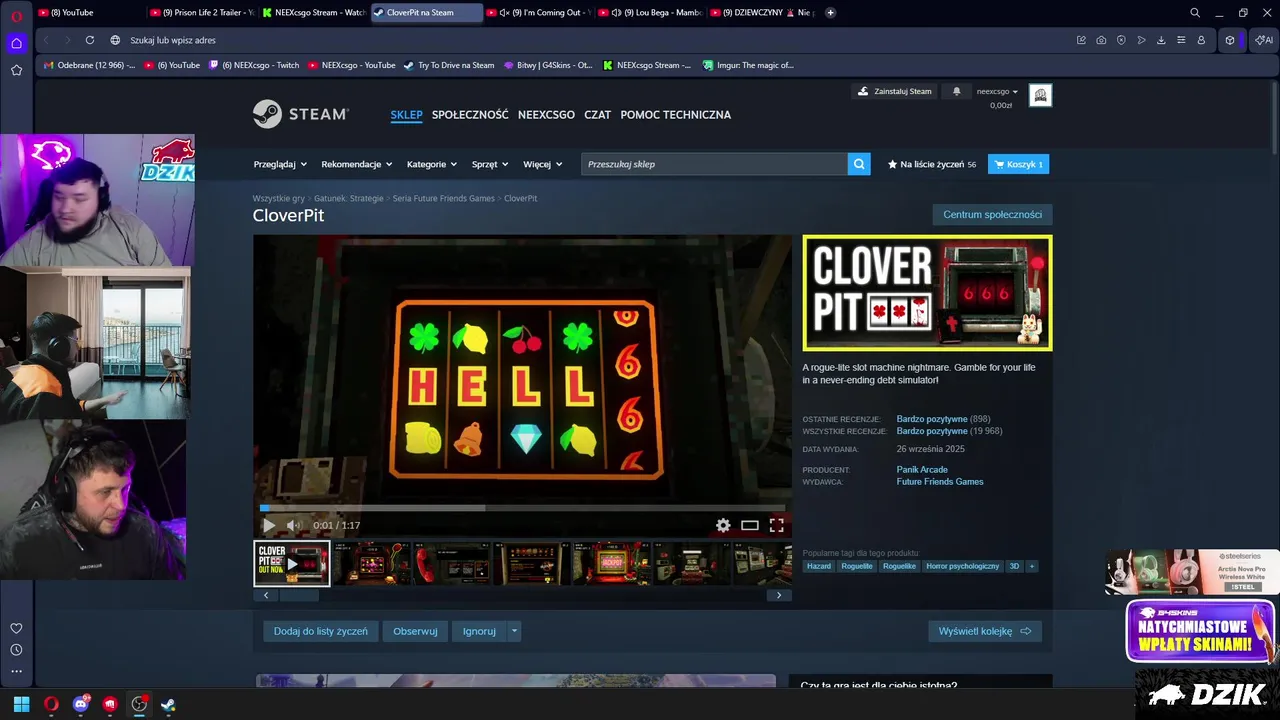The height and width of the screenshot is (720, 1280).
Task: Open the Steam account avatar
Action: (1040, 95)
